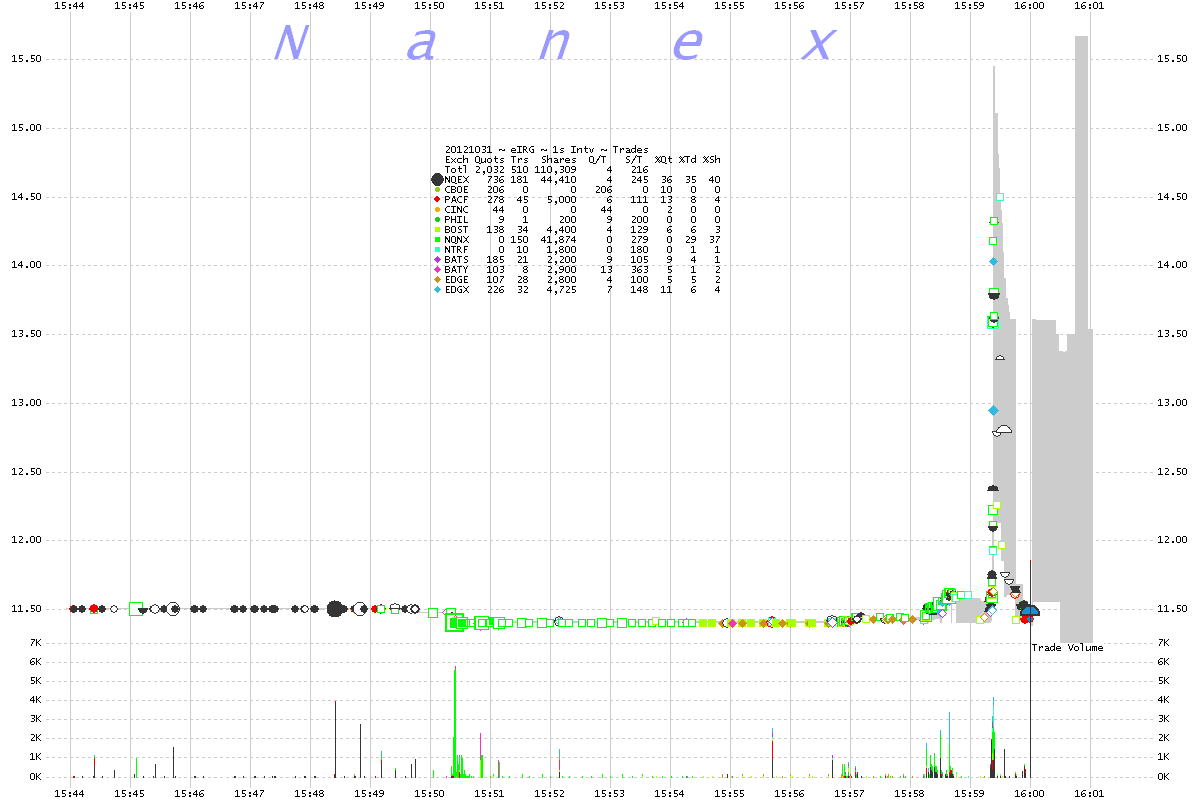Screen dimensions: 1200x800
Task: Click the NTRF cyan legend marker
Action: pyautogui.click(x=437, y=250)
